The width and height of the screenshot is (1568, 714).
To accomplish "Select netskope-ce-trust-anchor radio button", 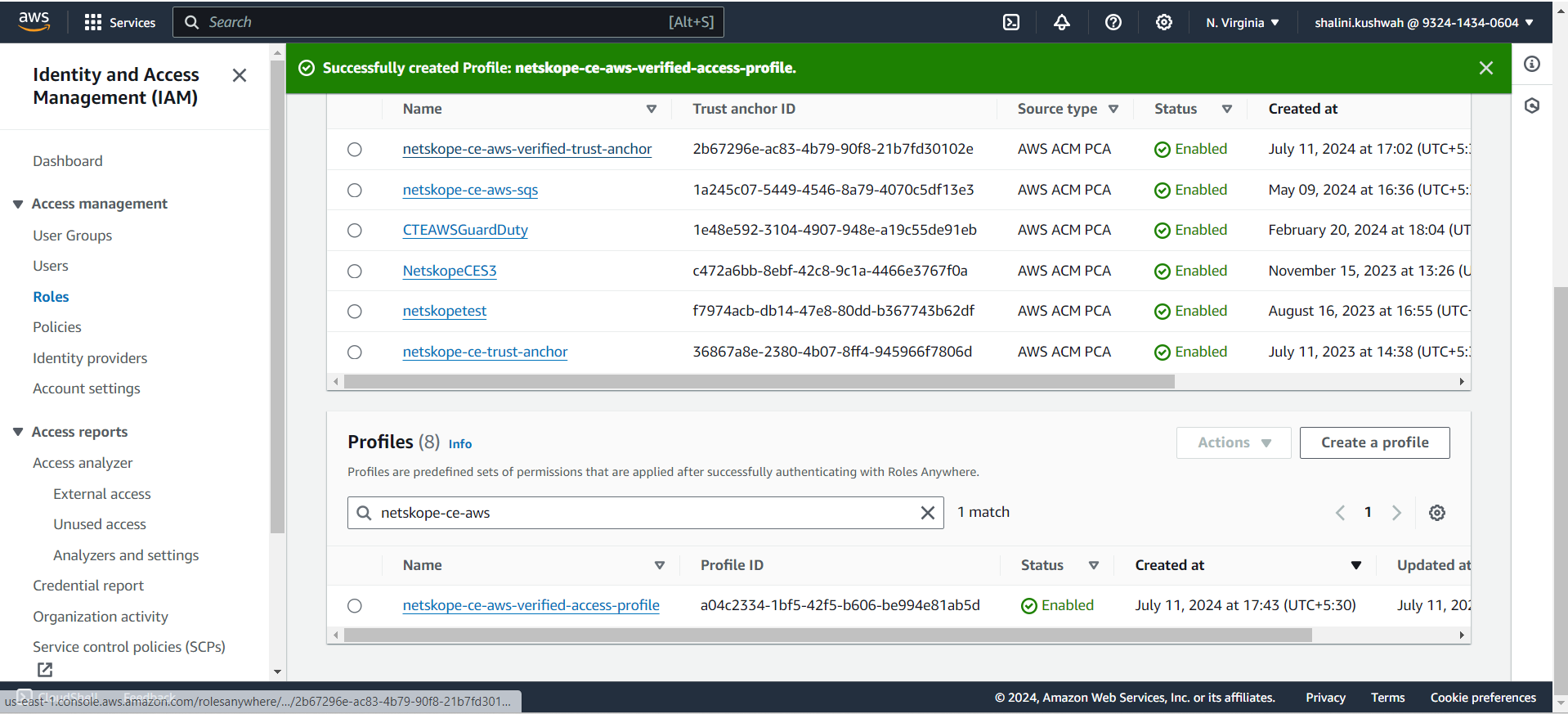I will [x=355, y=353].
